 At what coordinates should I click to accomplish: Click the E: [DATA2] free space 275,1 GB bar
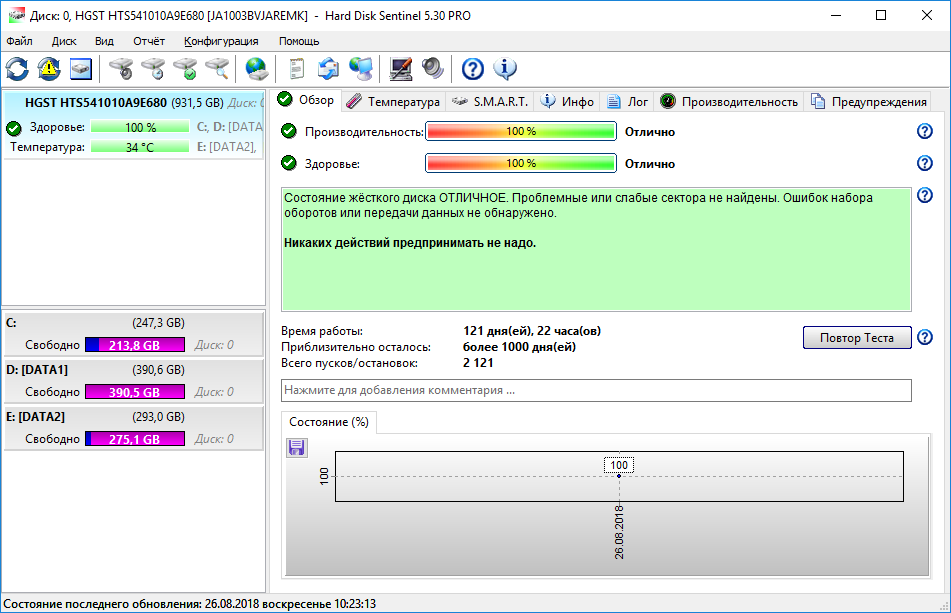coord(135,439)
